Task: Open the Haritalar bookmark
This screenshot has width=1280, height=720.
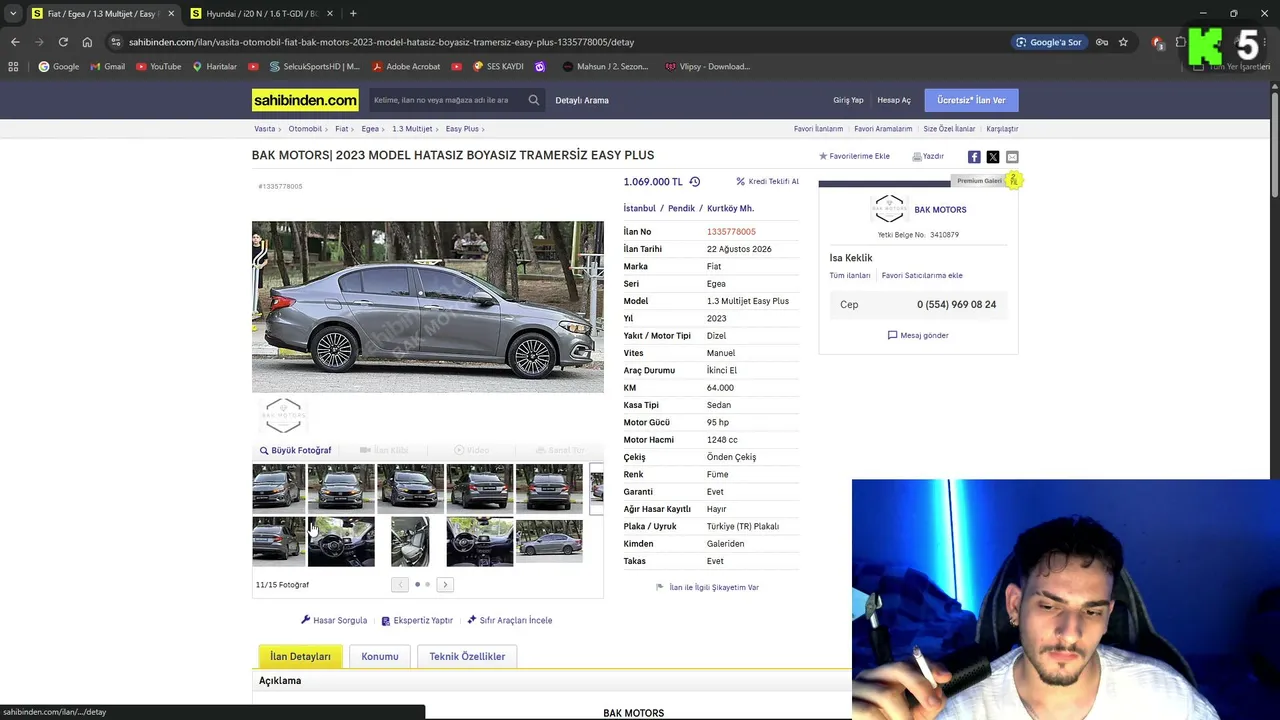Action: (214, 67)
